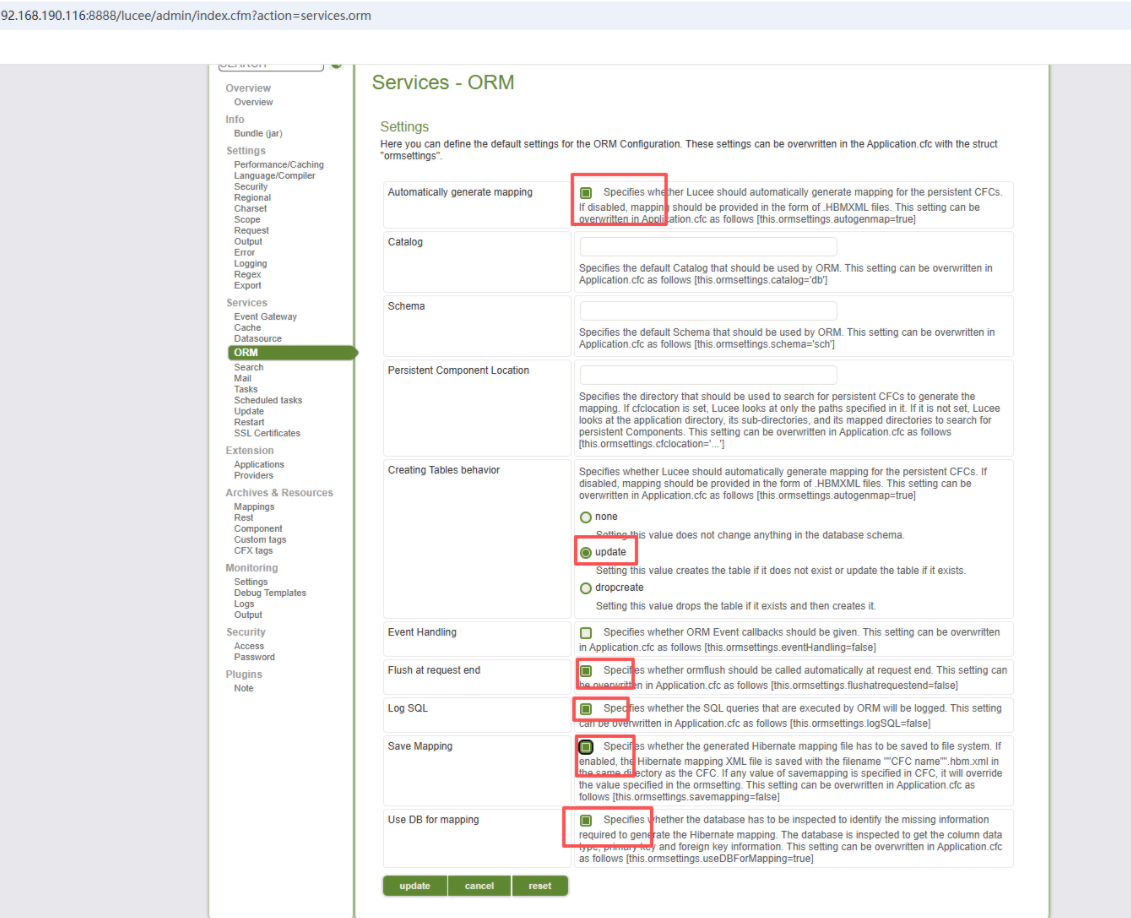
Task: Click the Catalog input field
Action: coord(708,247)
